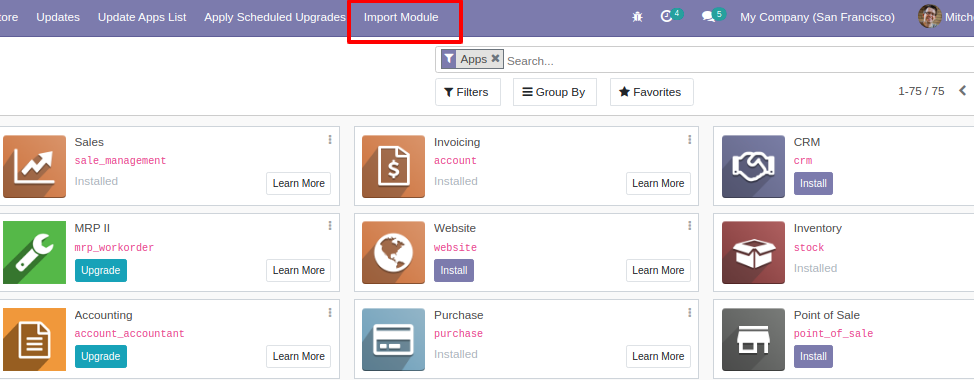Viewport: 974px width, 380px height.
Task: Choose Apply Scheduled Upgrades menu
Action: click(x=275, y=17)
